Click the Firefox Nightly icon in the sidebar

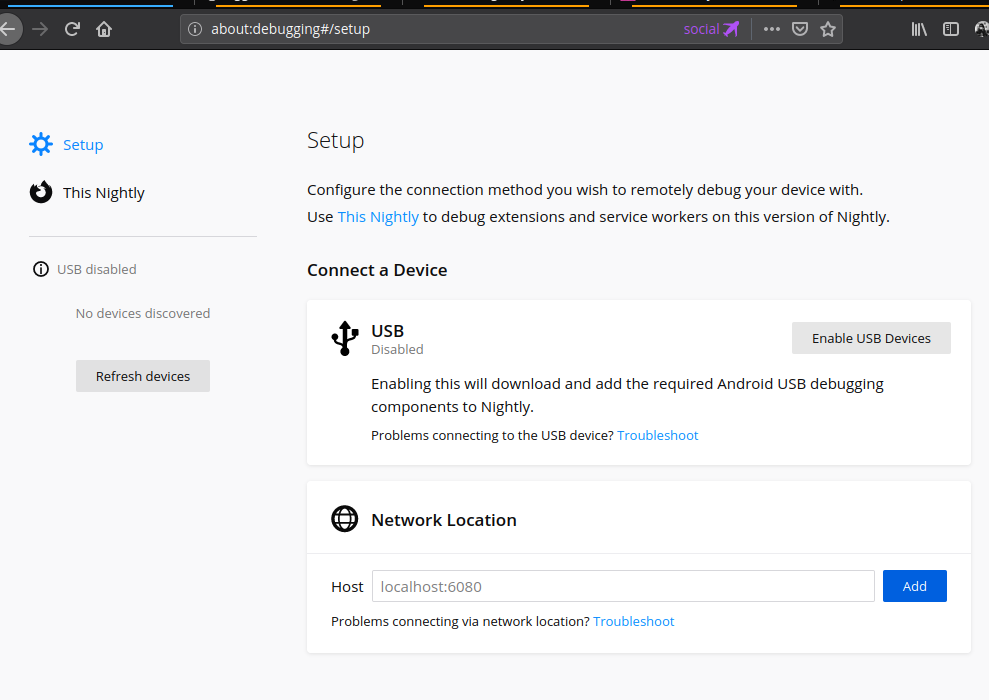(x=41, y=192)
